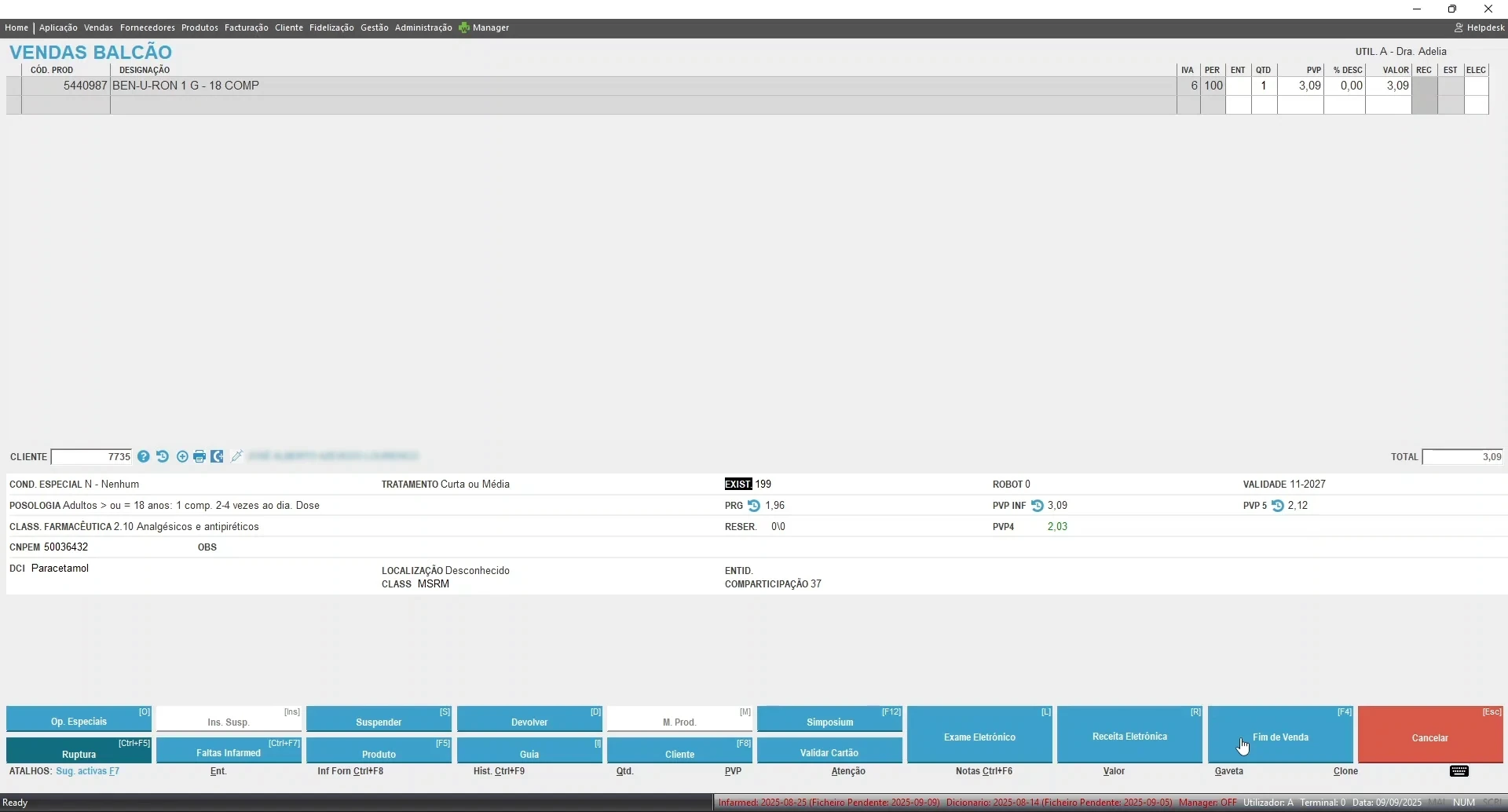Click the on-screen keyboard icon
Image resolution: width=1508 pixels, height=812 pixels.
coord(1459,771)
